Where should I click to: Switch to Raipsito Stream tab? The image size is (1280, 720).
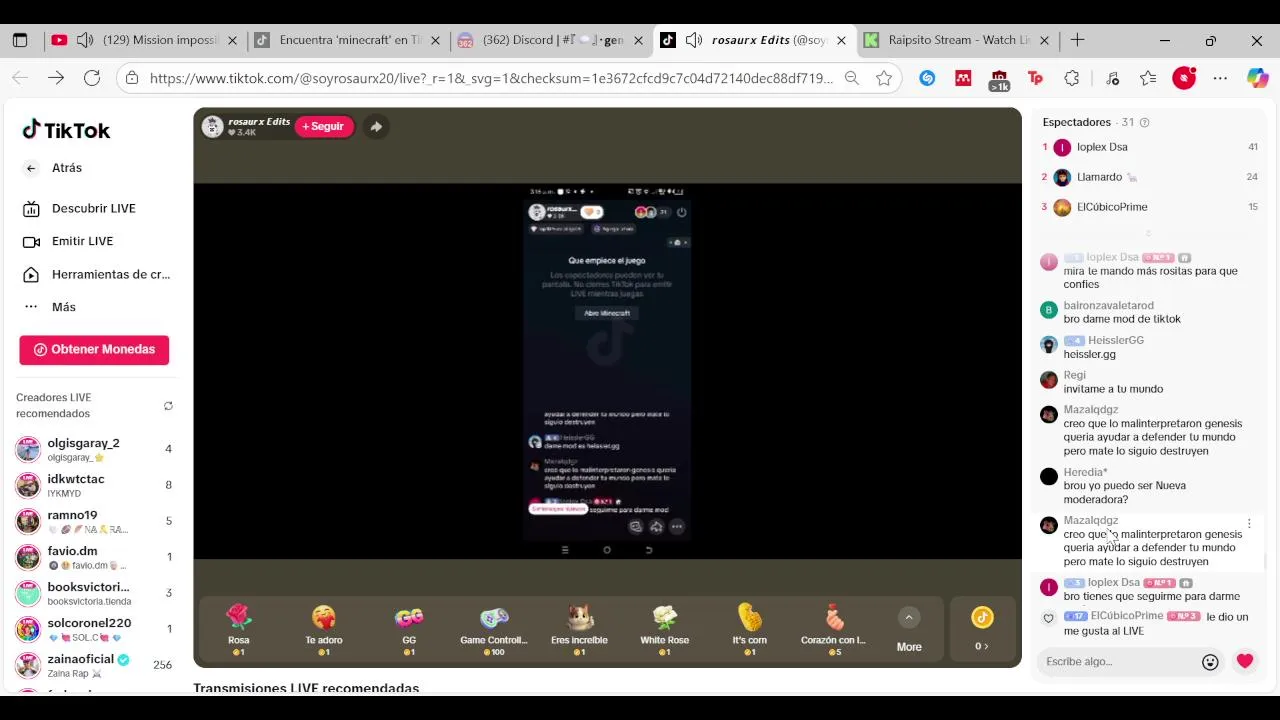point(959,40)
